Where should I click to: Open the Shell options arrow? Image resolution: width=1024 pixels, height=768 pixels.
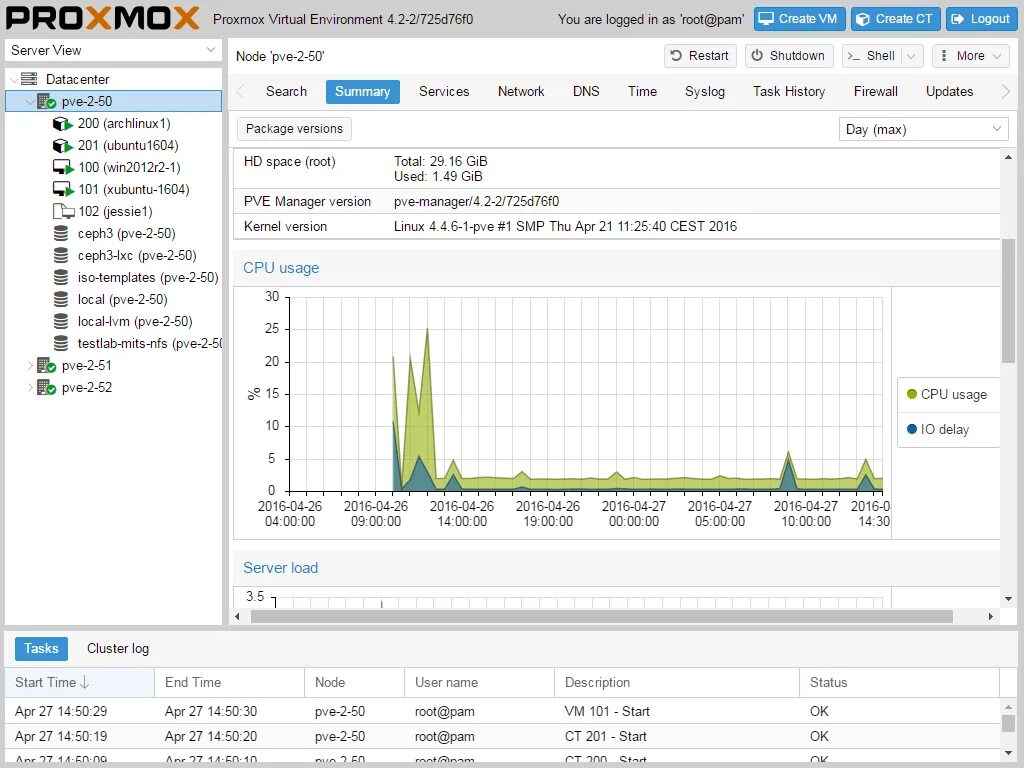(912, 56)
